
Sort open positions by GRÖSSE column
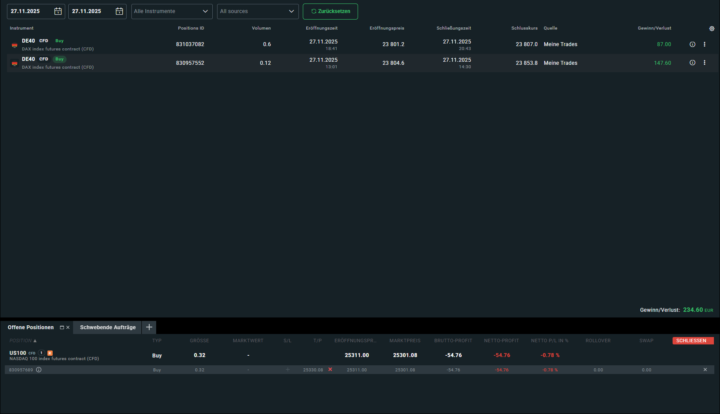click(x=199, y=341)
